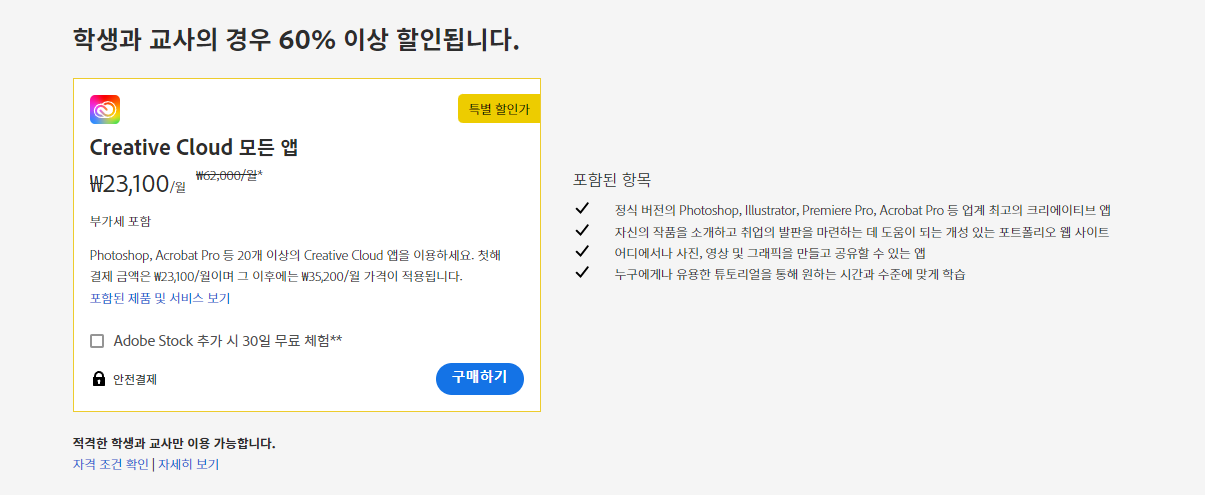Click the 안전결제 text label
Viewport: 1205px width, 495px height.
tap(135, 379)
